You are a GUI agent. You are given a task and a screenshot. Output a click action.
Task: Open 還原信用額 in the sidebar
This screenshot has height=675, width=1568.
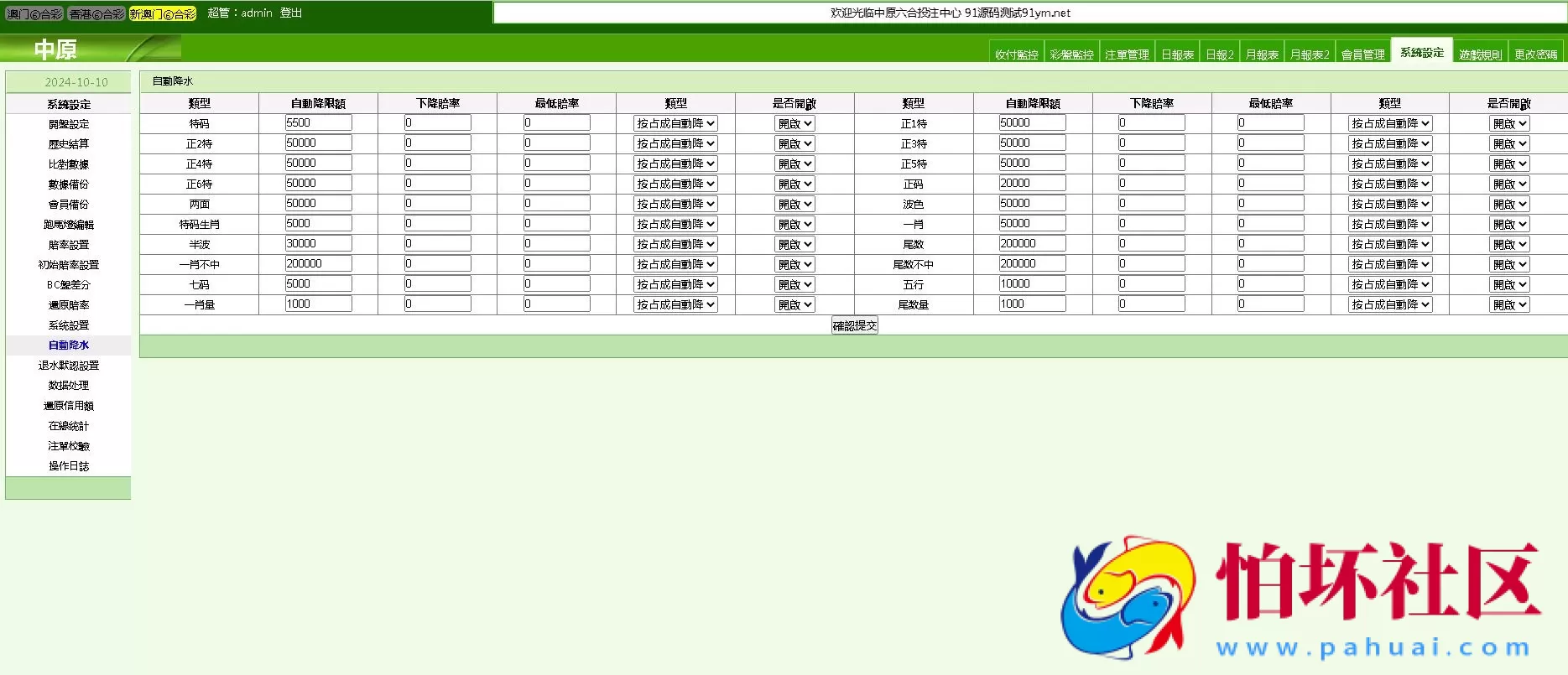69,406
